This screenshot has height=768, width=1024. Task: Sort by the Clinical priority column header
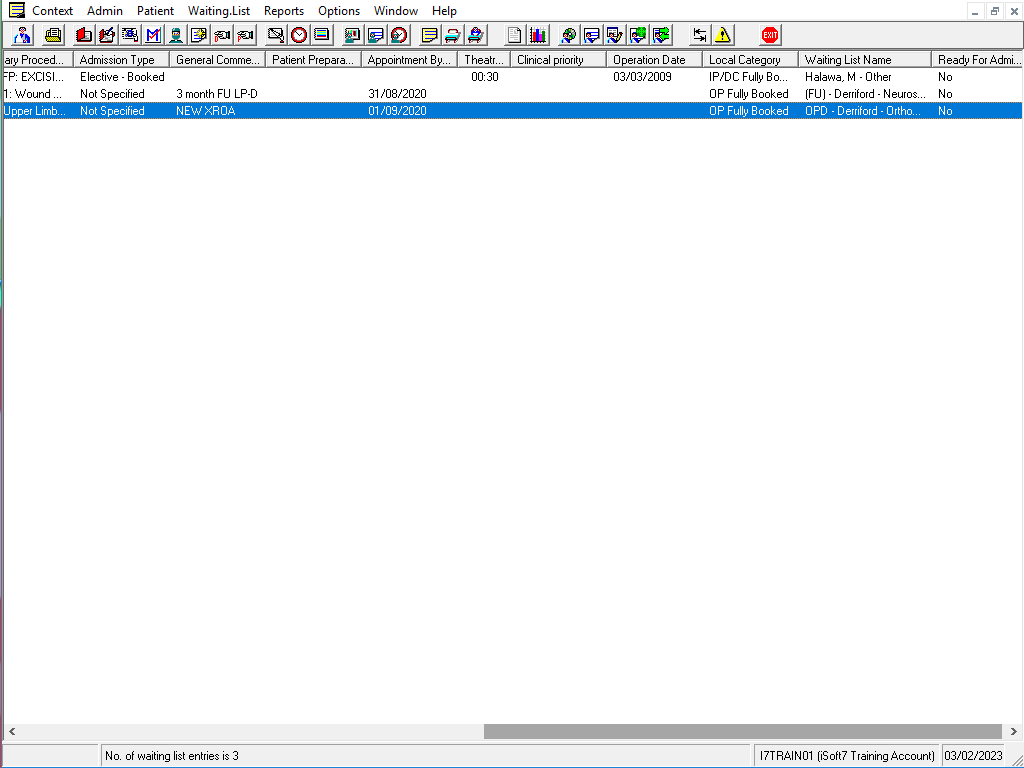click(x=558, y=59)
